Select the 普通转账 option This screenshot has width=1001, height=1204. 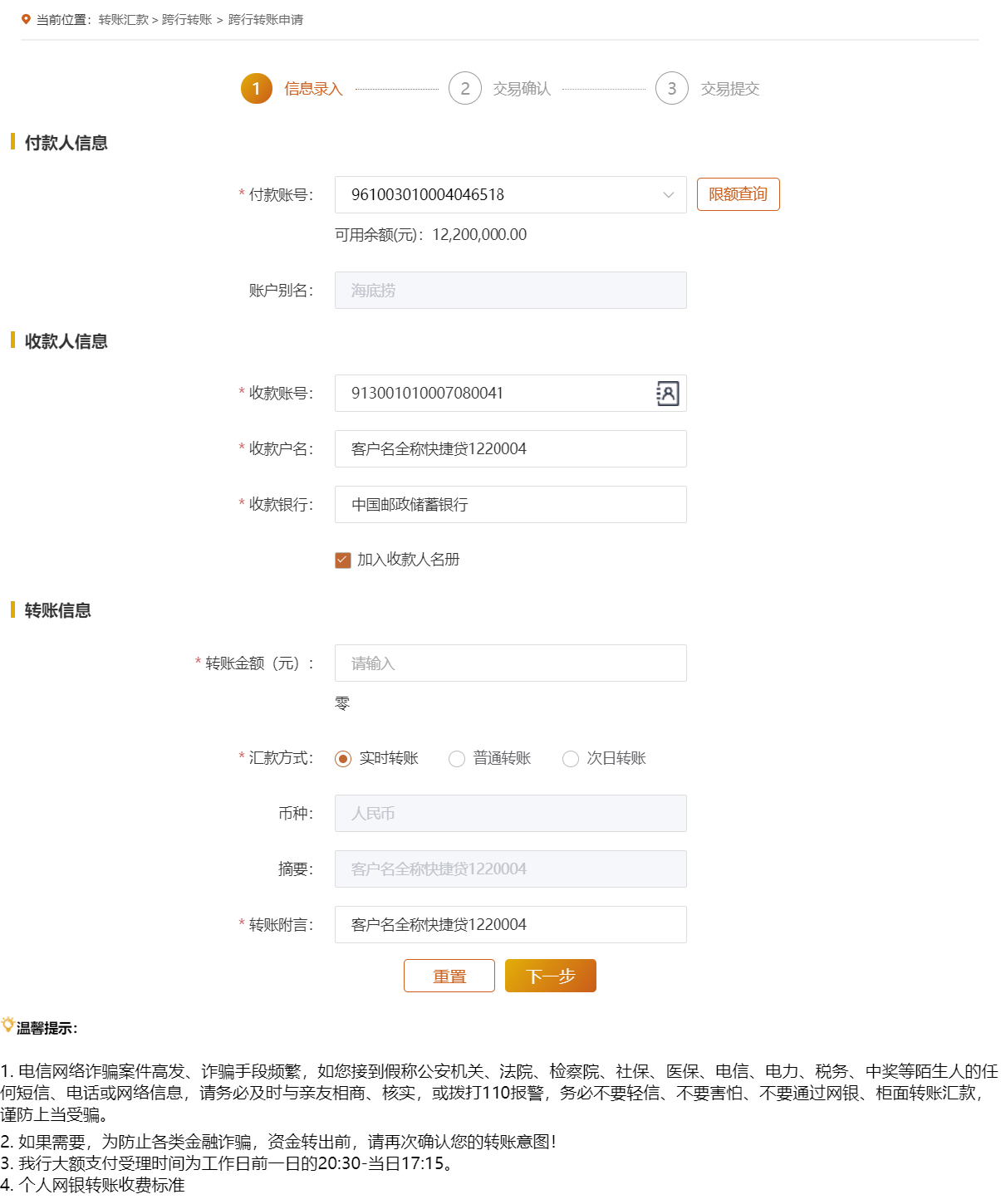(457, 758)
